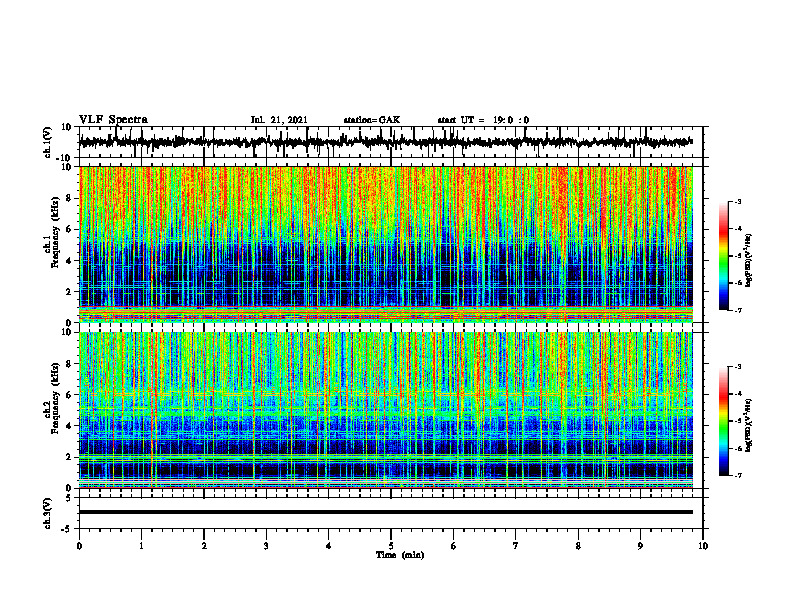
Task: Click the time axis tick label "1"
Action: coord(141,546)
